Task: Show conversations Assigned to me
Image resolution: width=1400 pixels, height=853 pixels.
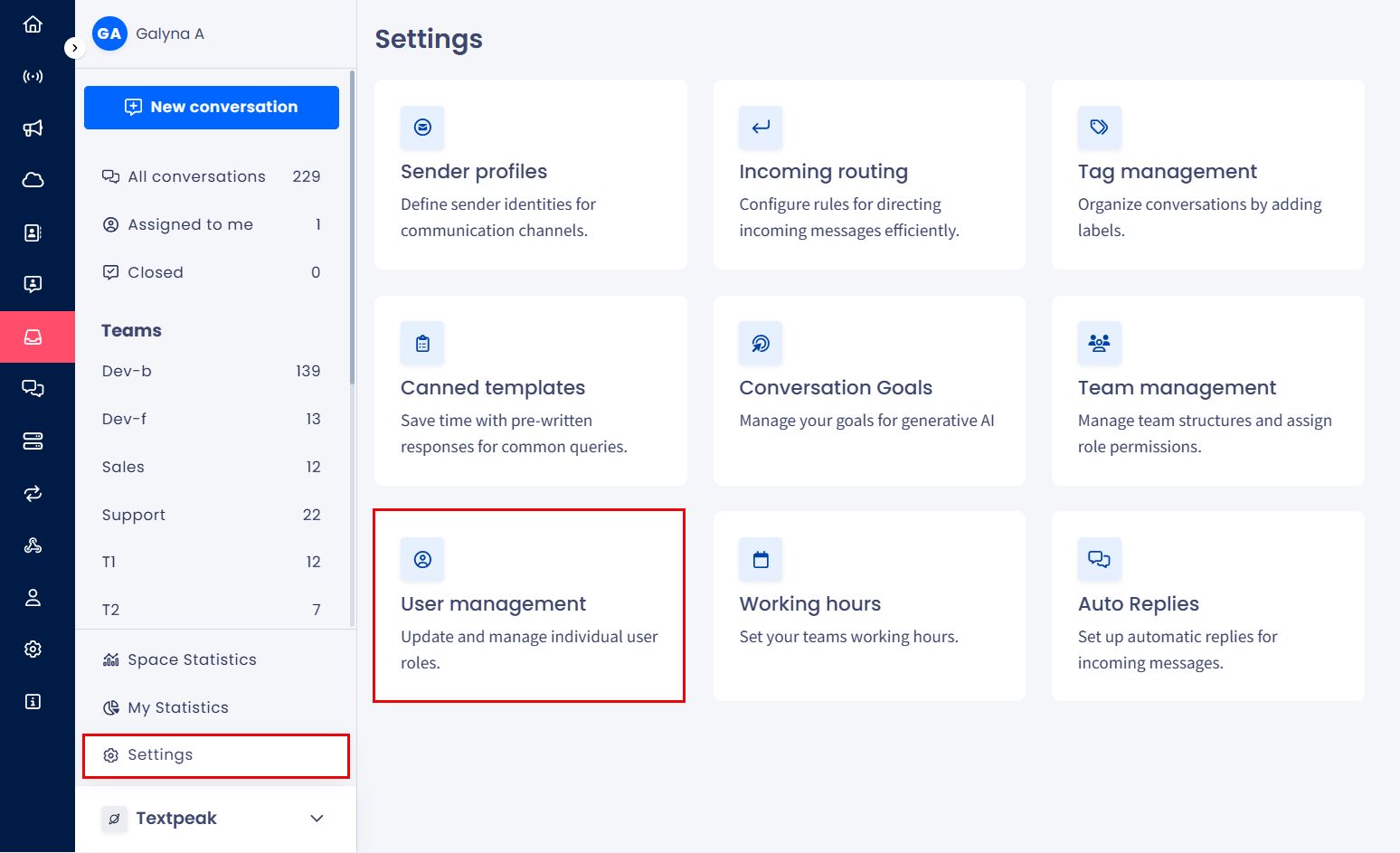Action: [x=212, y=224]
